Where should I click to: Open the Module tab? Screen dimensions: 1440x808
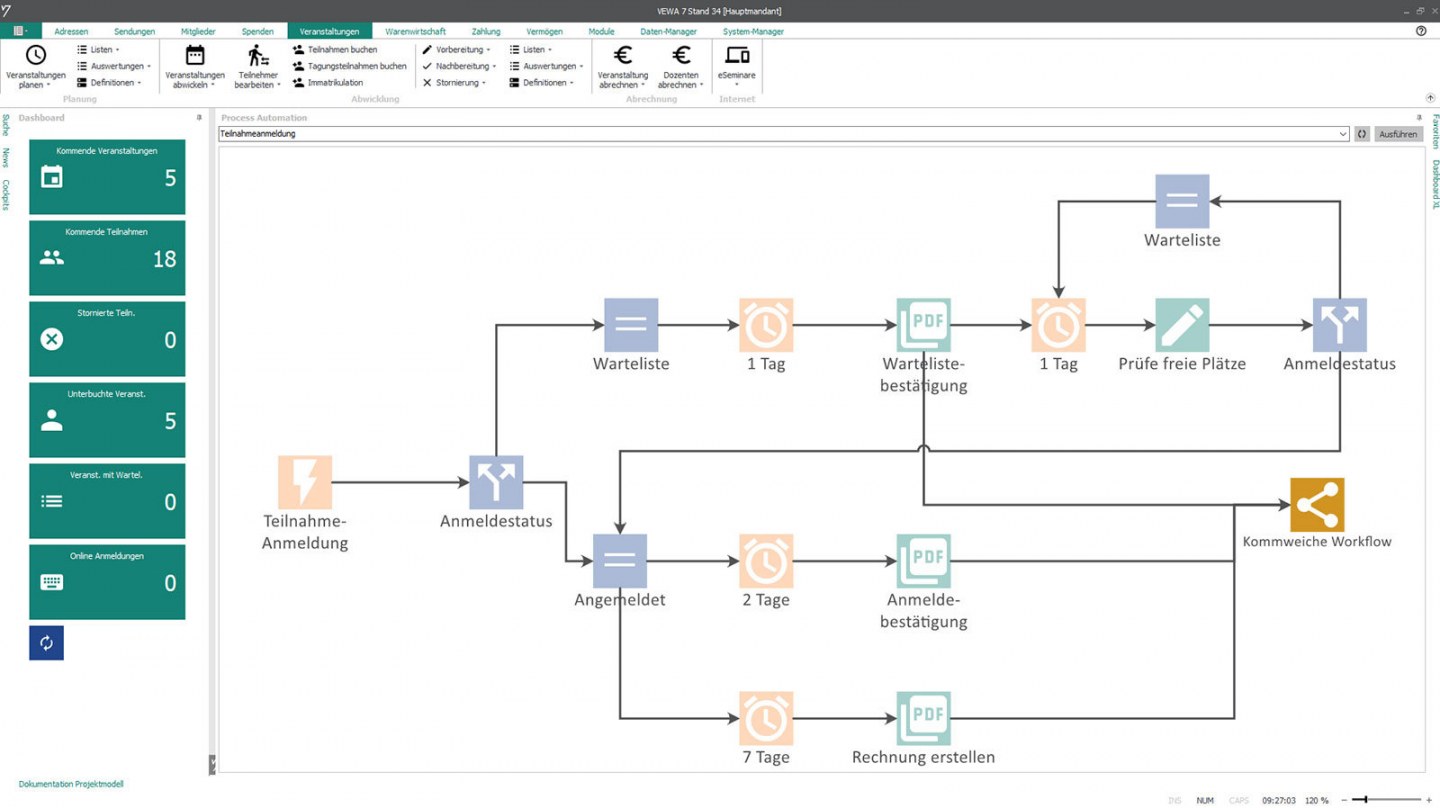tap(601, 31)
